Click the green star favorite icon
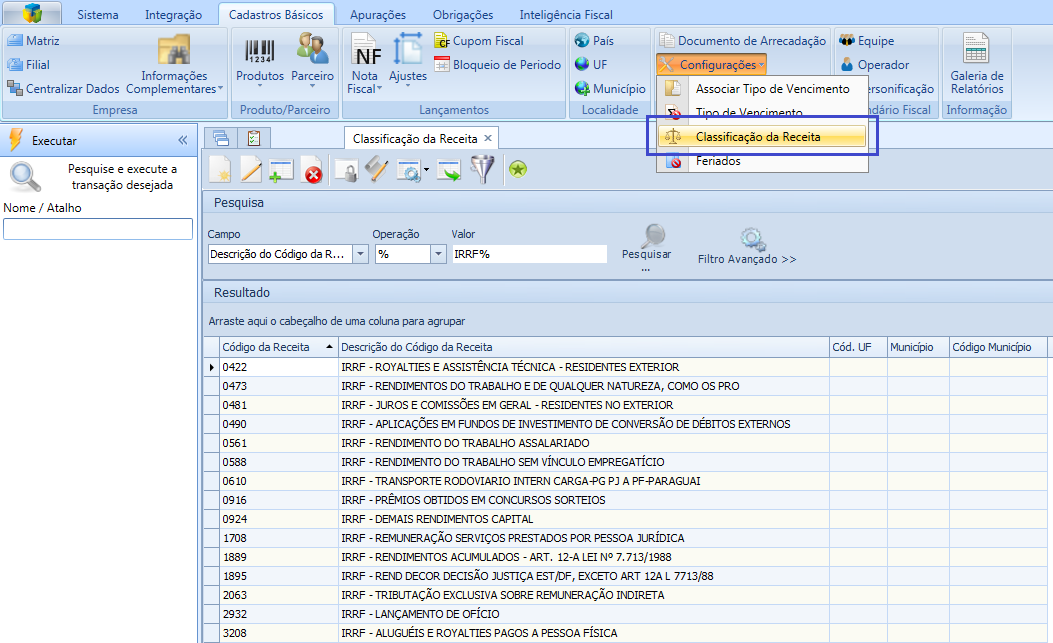1053x643 pixels. 517,170
